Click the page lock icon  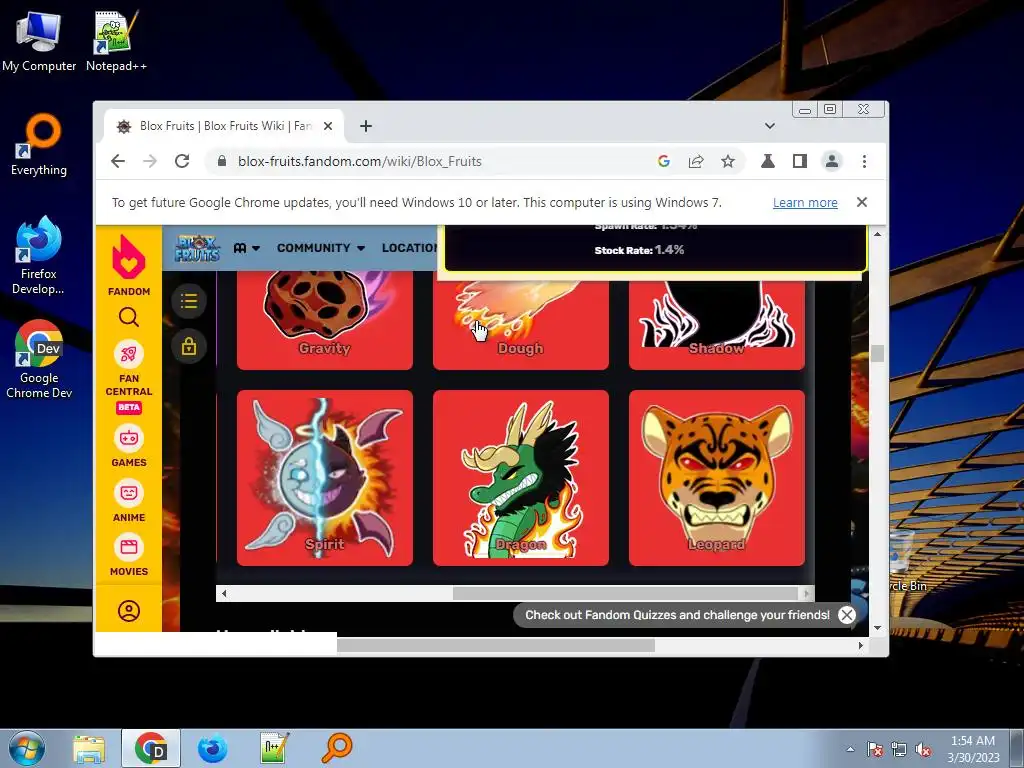(x=189, y=346)
